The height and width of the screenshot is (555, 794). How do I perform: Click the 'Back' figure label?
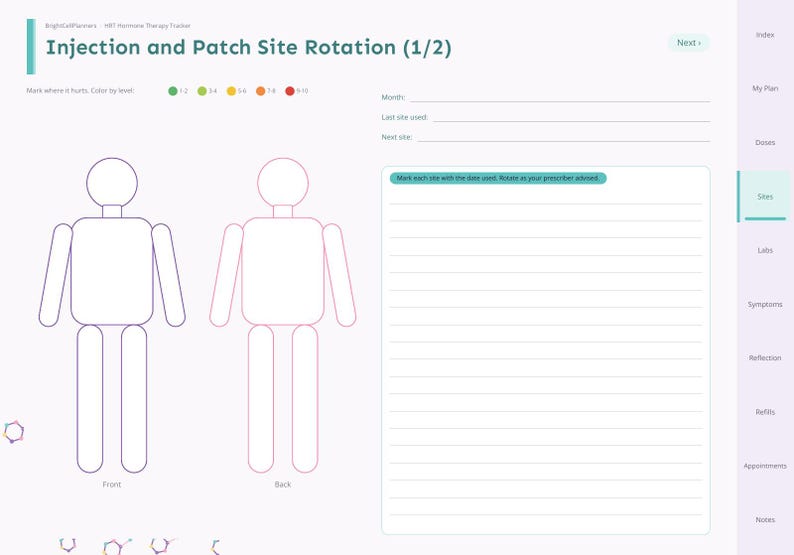tap(283, 485)
